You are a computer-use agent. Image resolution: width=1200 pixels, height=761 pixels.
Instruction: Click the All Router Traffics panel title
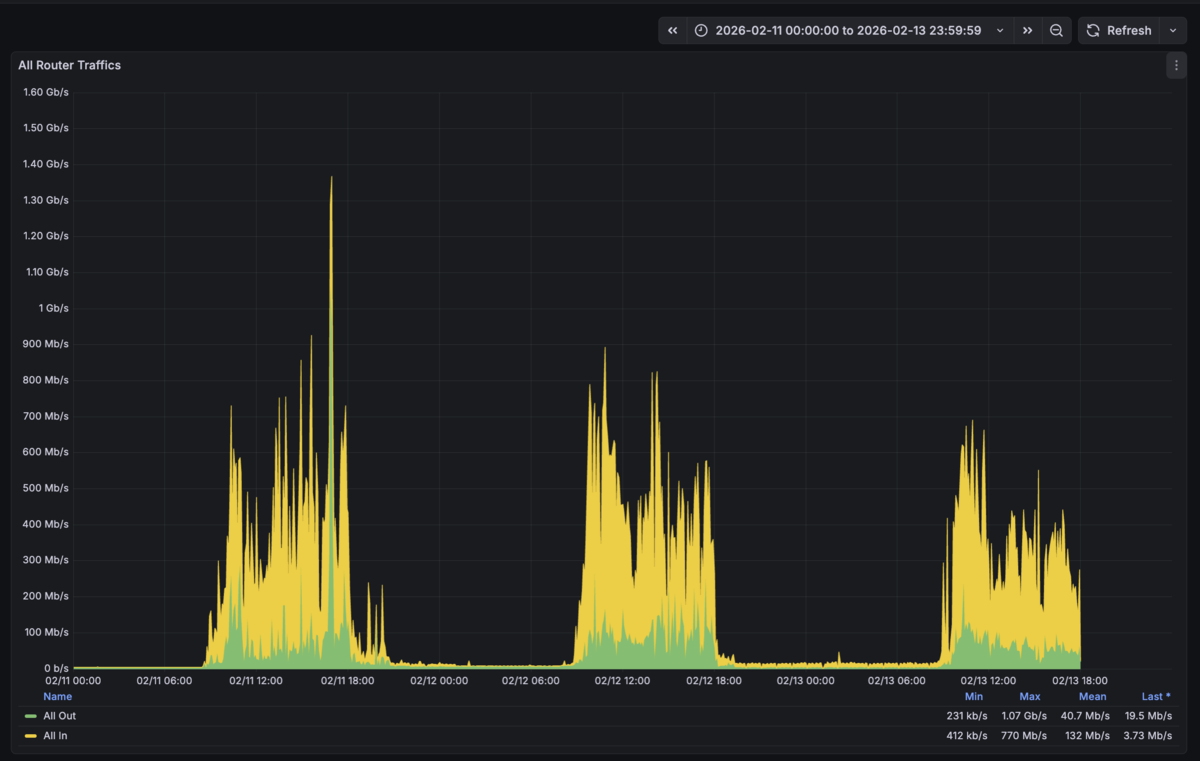coord(69,65)
